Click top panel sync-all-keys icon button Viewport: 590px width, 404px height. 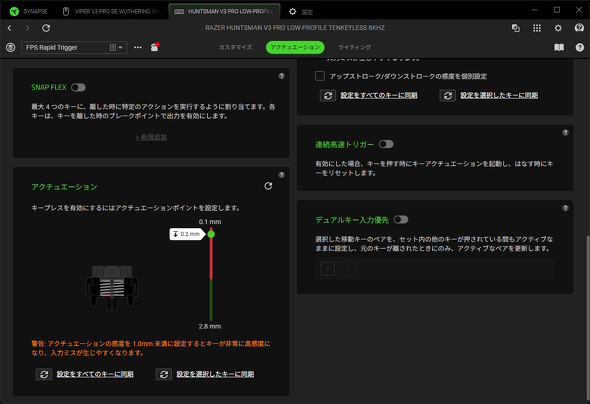pos(328,96)
